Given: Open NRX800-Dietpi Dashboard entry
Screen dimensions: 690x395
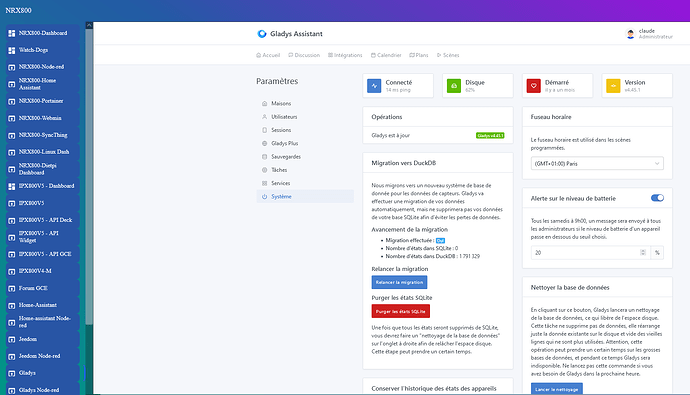Looking at the screenshot, I should tap(43, 169).
